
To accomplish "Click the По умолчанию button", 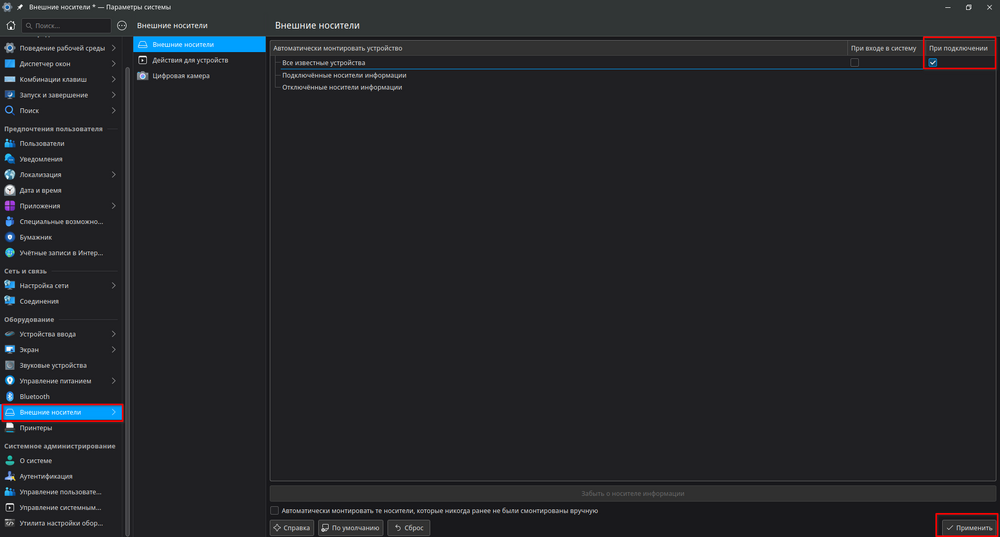I will coord(351,527).
